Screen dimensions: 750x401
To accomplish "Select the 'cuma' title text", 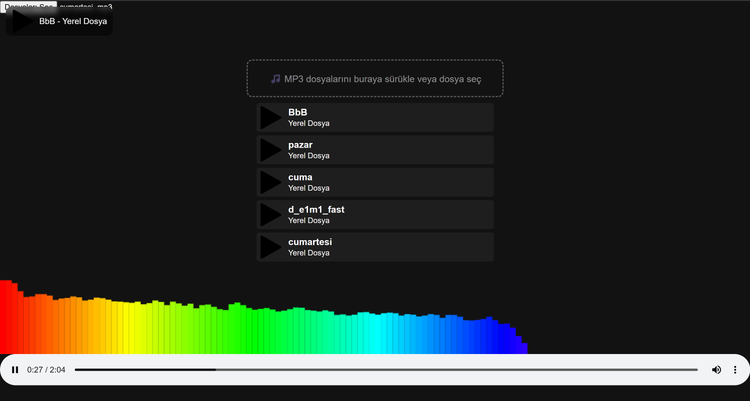I will point(300,178).
